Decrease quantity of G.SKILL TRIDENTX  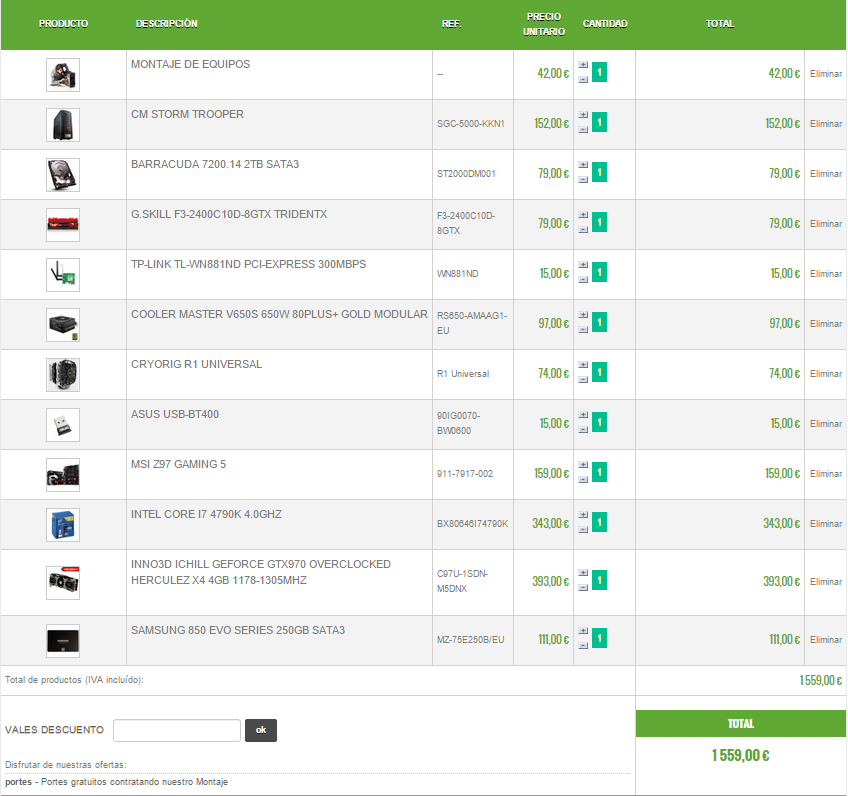coord(583,230)
